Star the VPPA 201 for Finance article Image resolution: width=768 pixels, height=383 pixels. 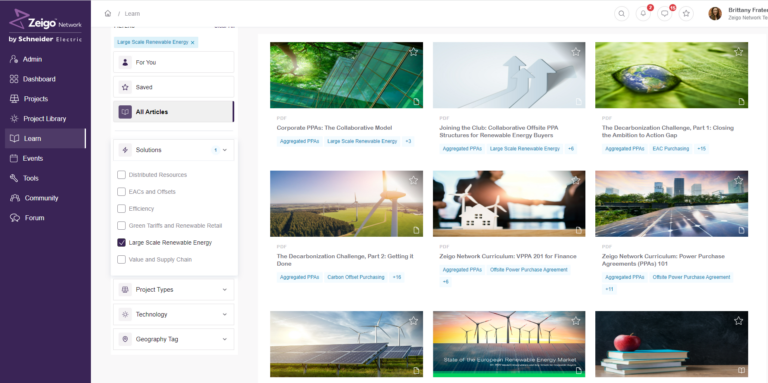click(x=576, y=180)
